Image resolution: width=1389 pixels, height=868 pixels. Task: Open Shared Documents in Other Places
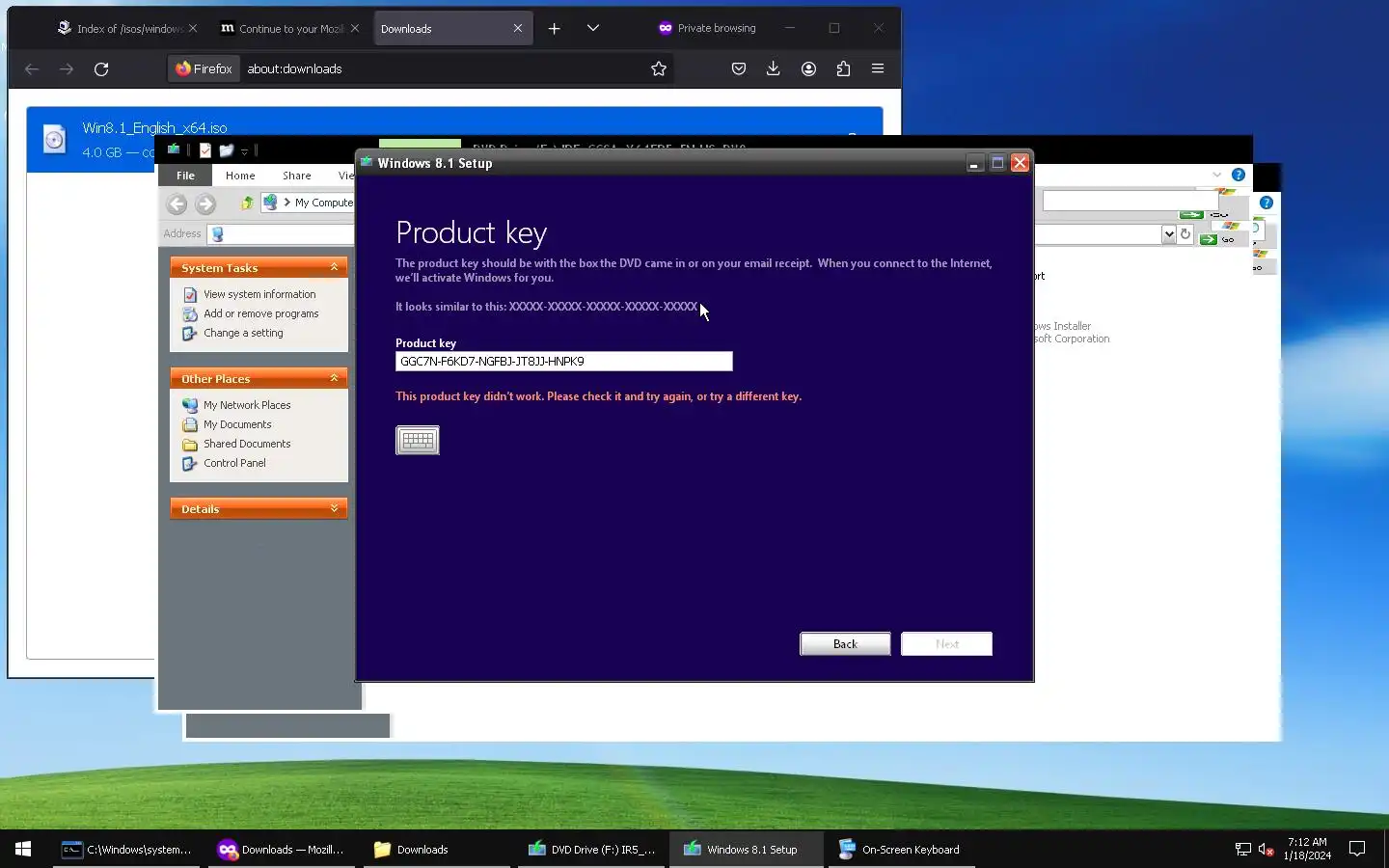[x=247, y=444]
